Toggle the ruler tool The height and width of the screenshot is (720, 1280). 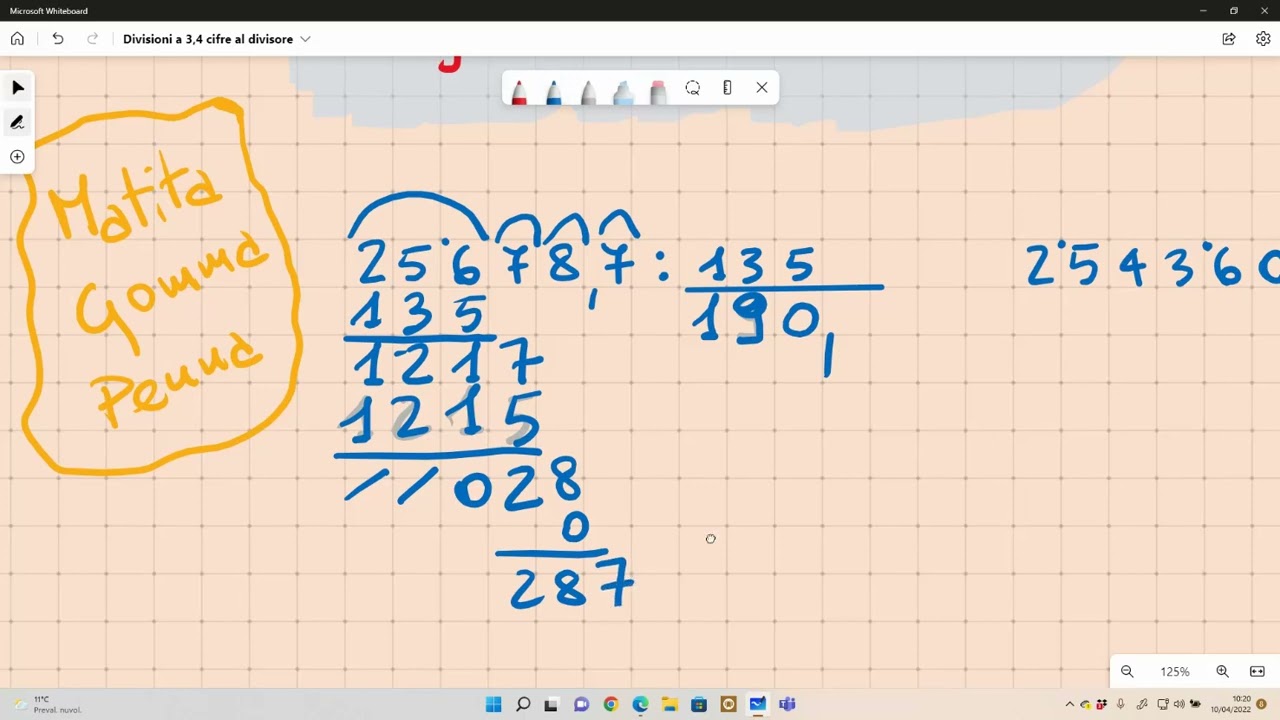click(x=727, y=88)
